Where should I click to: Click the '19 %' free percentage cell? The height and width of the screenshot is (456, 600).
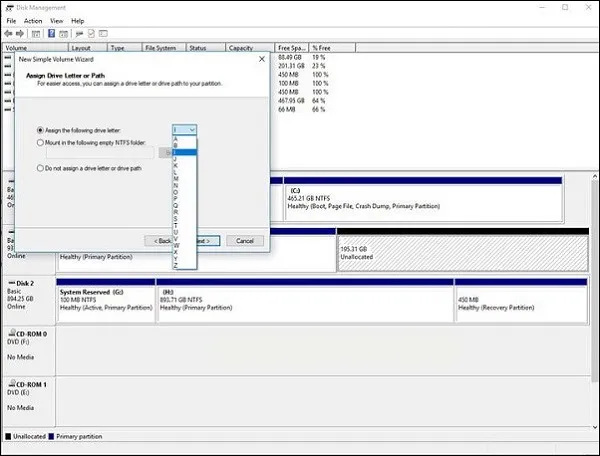[319, 57]
